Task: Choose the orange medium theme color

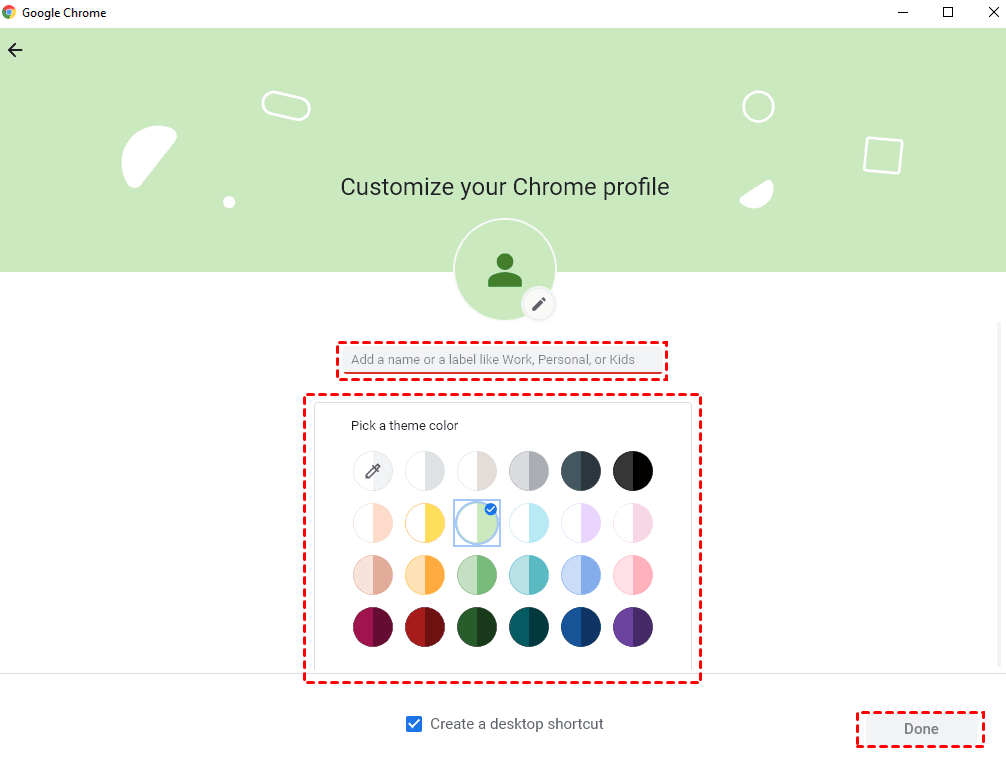Action: 425,575
